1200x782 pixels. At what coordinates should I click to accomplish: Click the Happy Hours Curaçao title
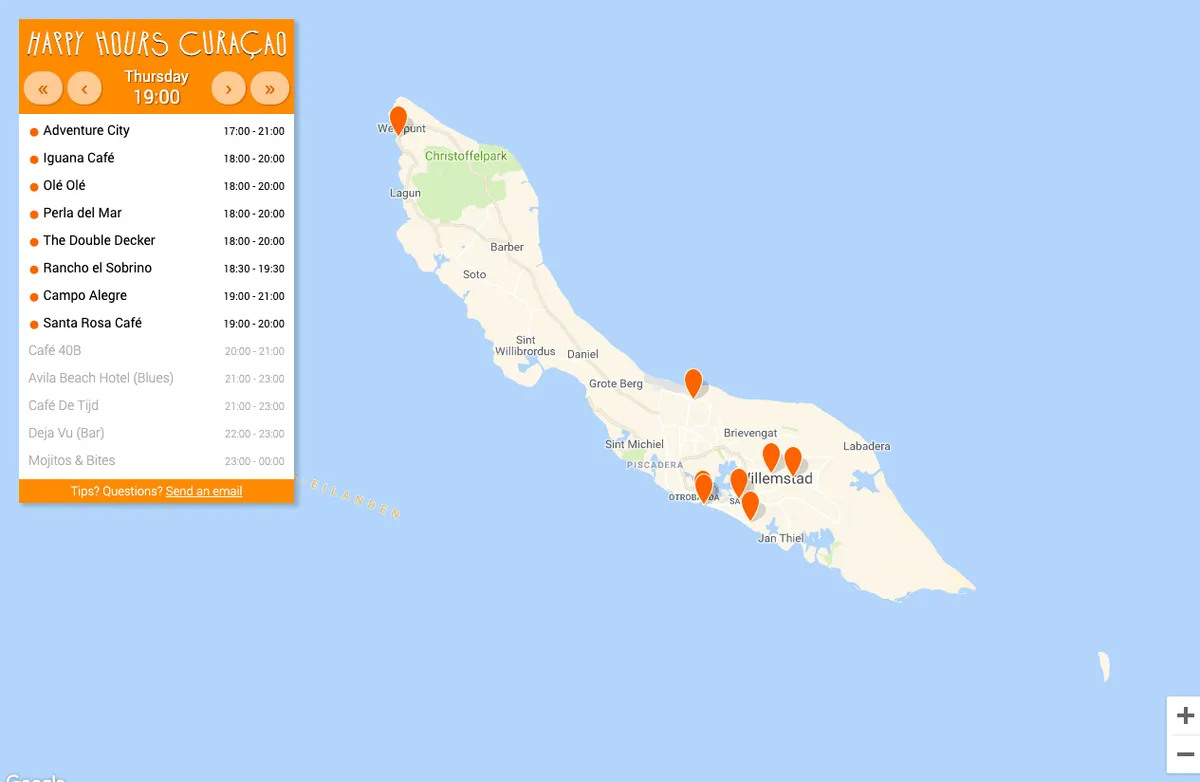click(x=157, y=44)
